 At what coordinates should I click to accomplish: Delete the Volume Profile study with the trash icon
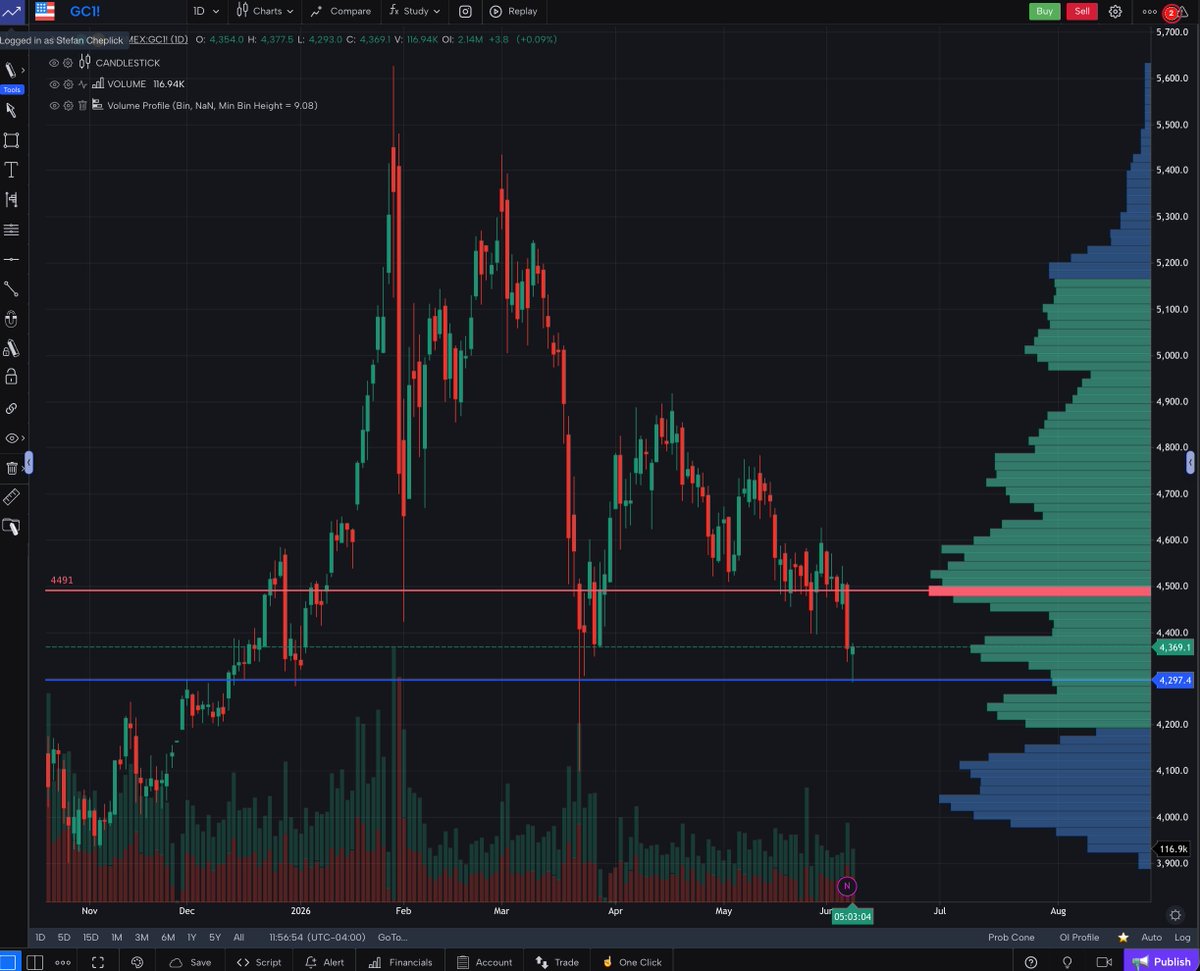coord(83,105)
